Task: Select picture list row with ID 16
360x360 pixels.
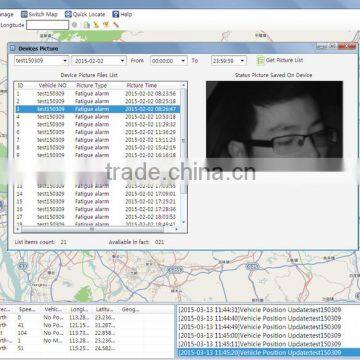Action: click(98, 209)
